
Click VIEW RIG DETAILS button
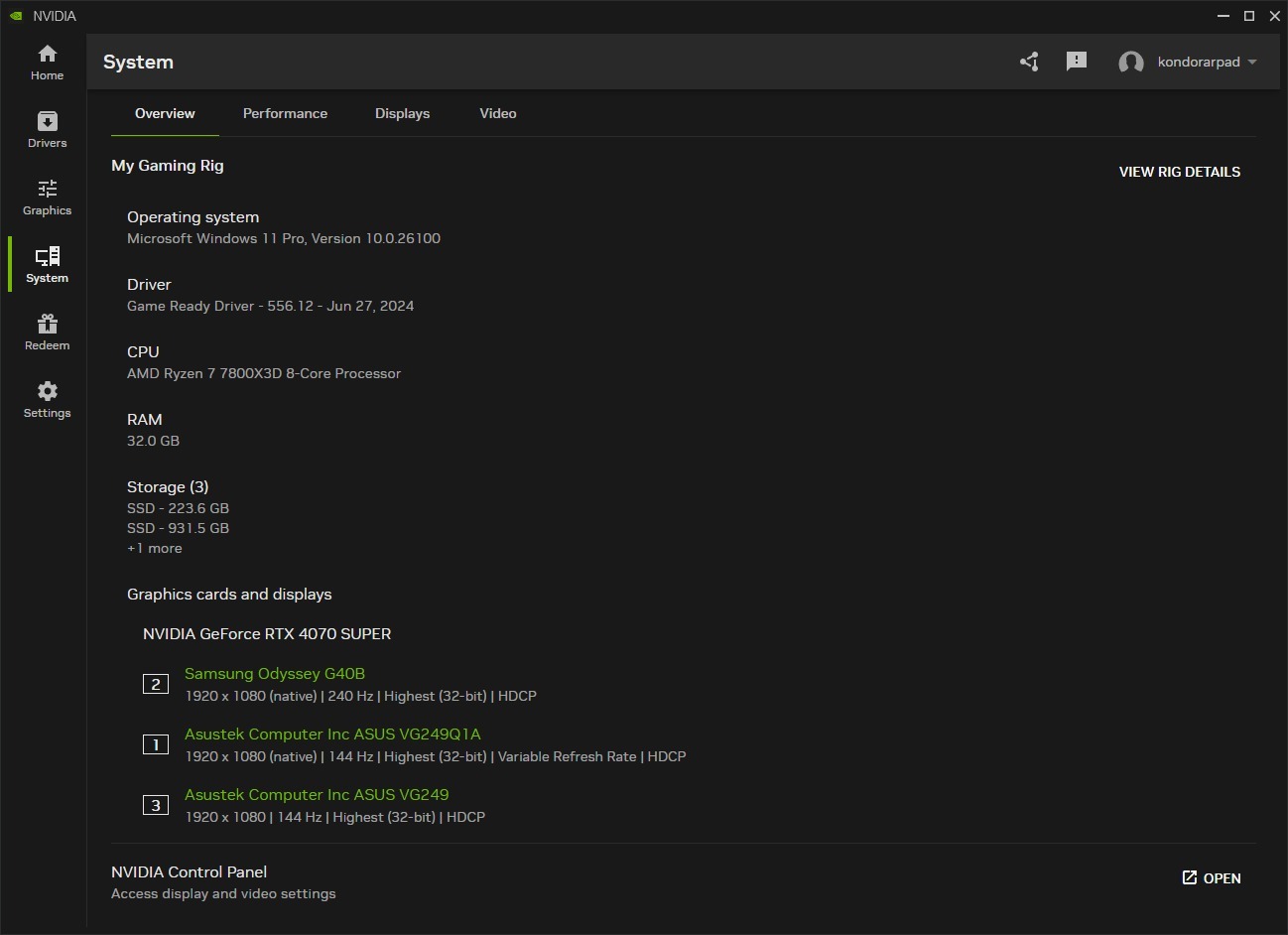click(1180, 172)
